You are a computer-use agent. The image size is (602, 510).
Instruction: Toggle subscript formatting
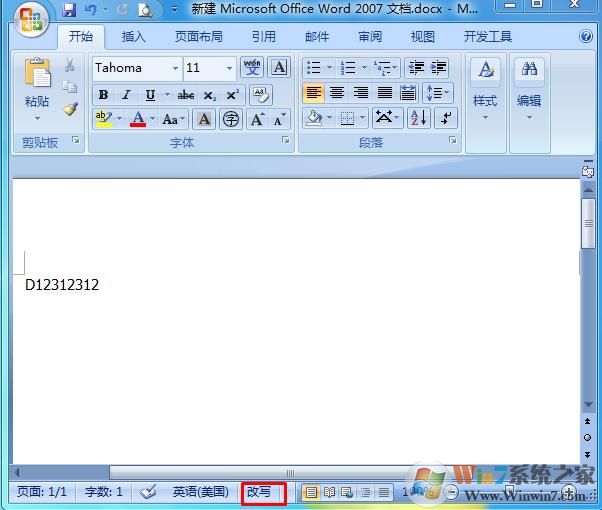(209, 95)
